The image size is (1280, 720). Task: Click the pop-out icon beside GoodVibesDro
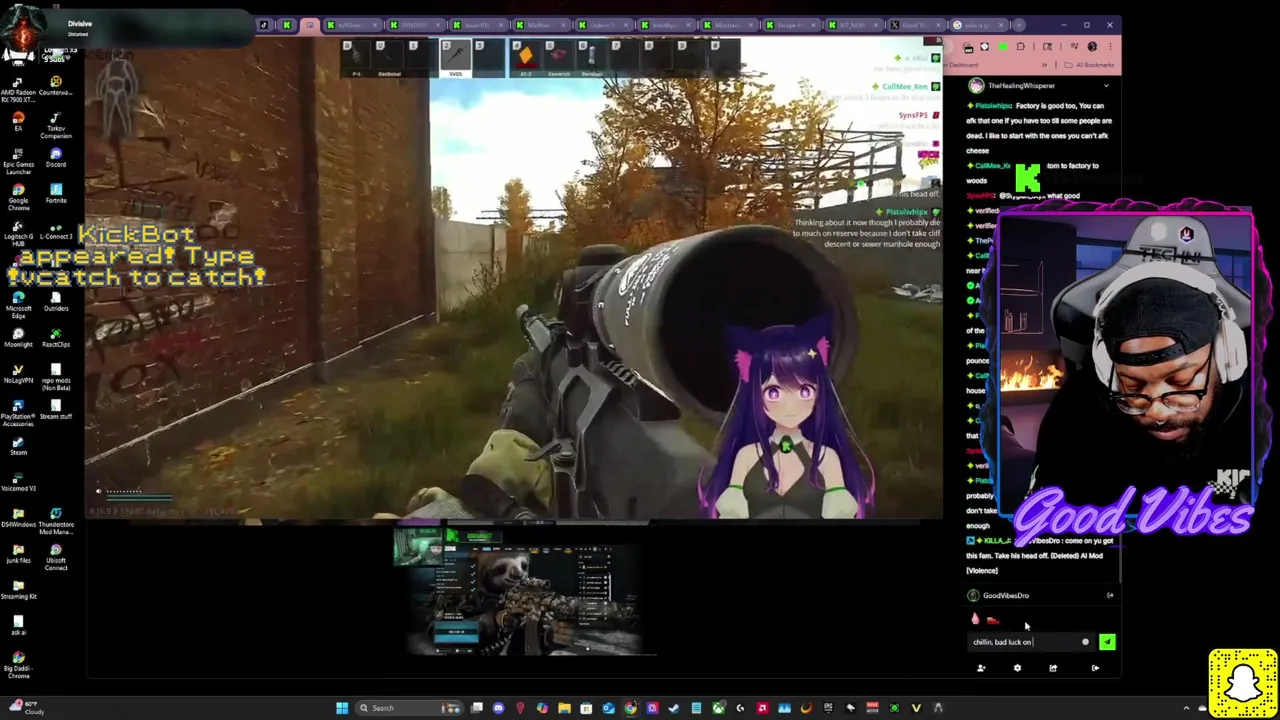coord(1110,595)
